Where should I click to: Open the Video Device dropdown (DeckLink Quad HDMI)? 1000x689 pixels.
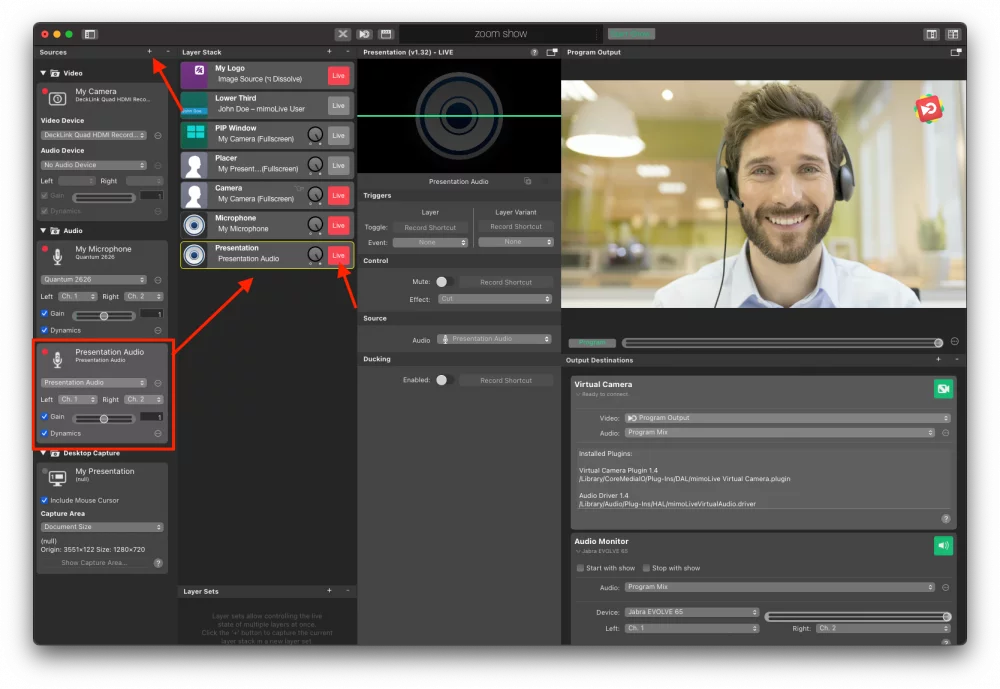pos(94,135)
